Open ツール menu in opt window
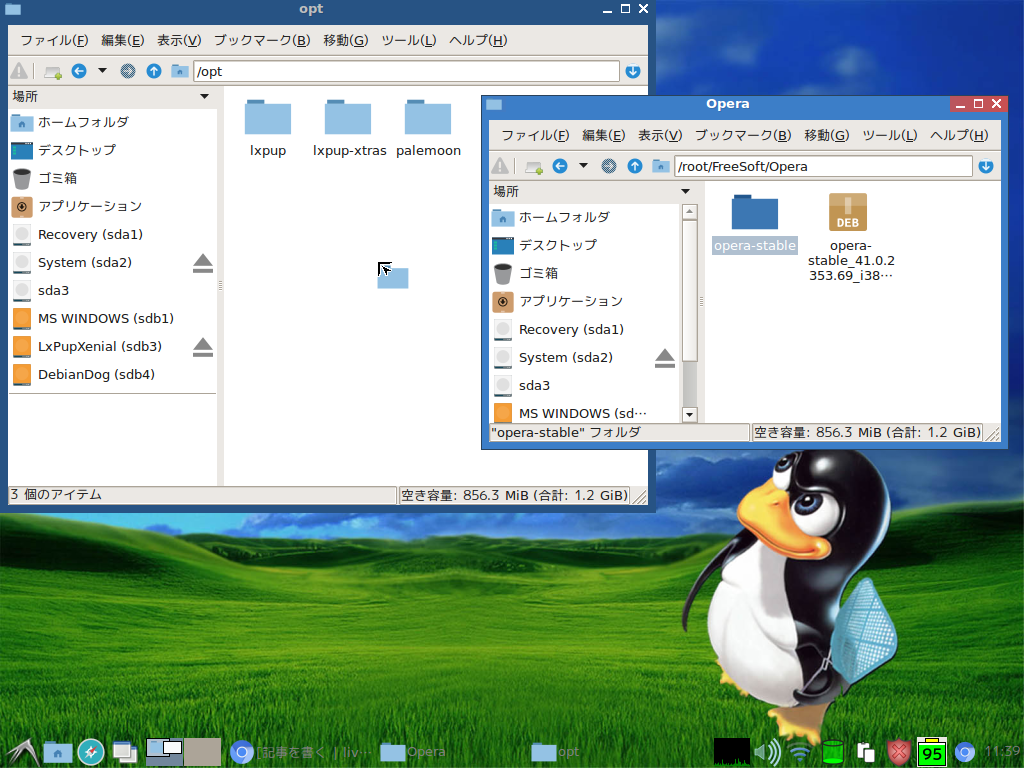 (x=408, y=40)
